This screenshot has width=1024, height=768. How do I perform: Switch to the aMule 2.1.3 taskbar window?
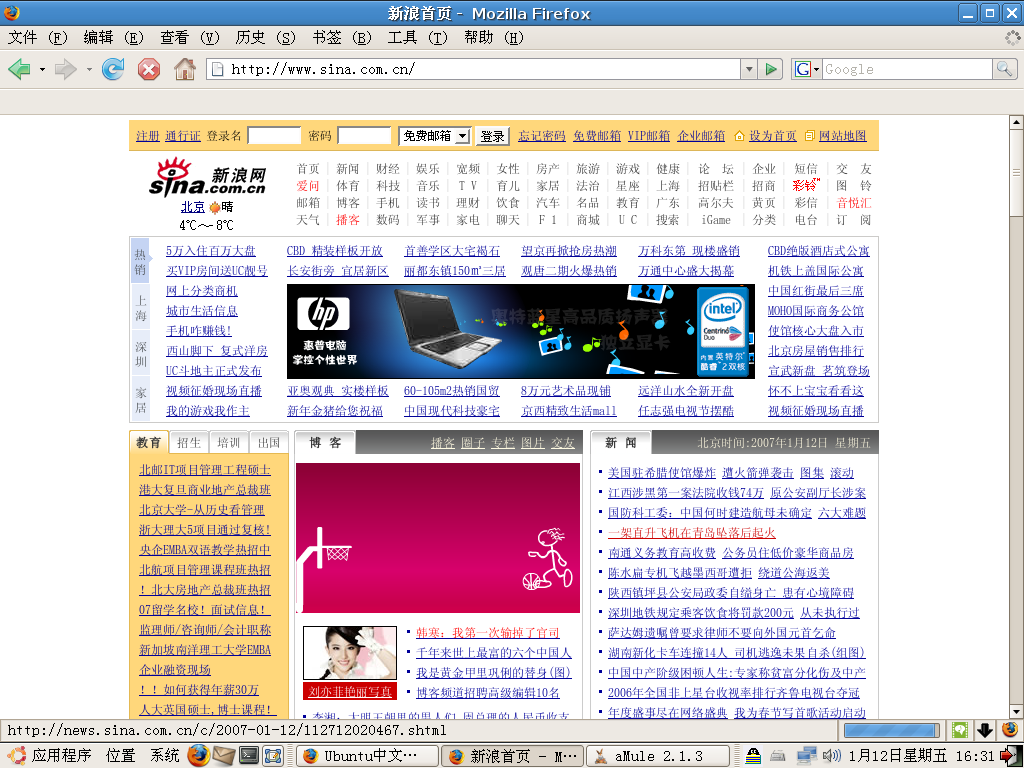pos(658,756)
